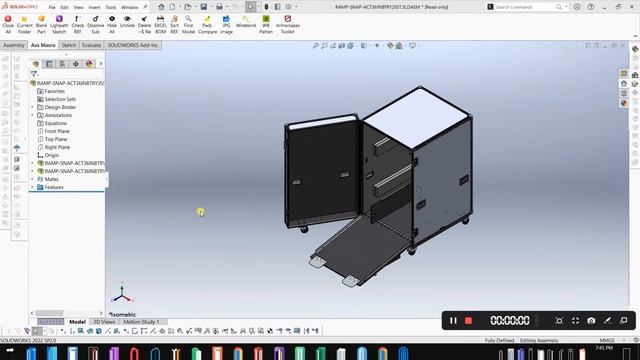The height and width of the screenshot is (360, 640).
Task: Open the dropdown arrow next to Print
Action: (227, 7)
